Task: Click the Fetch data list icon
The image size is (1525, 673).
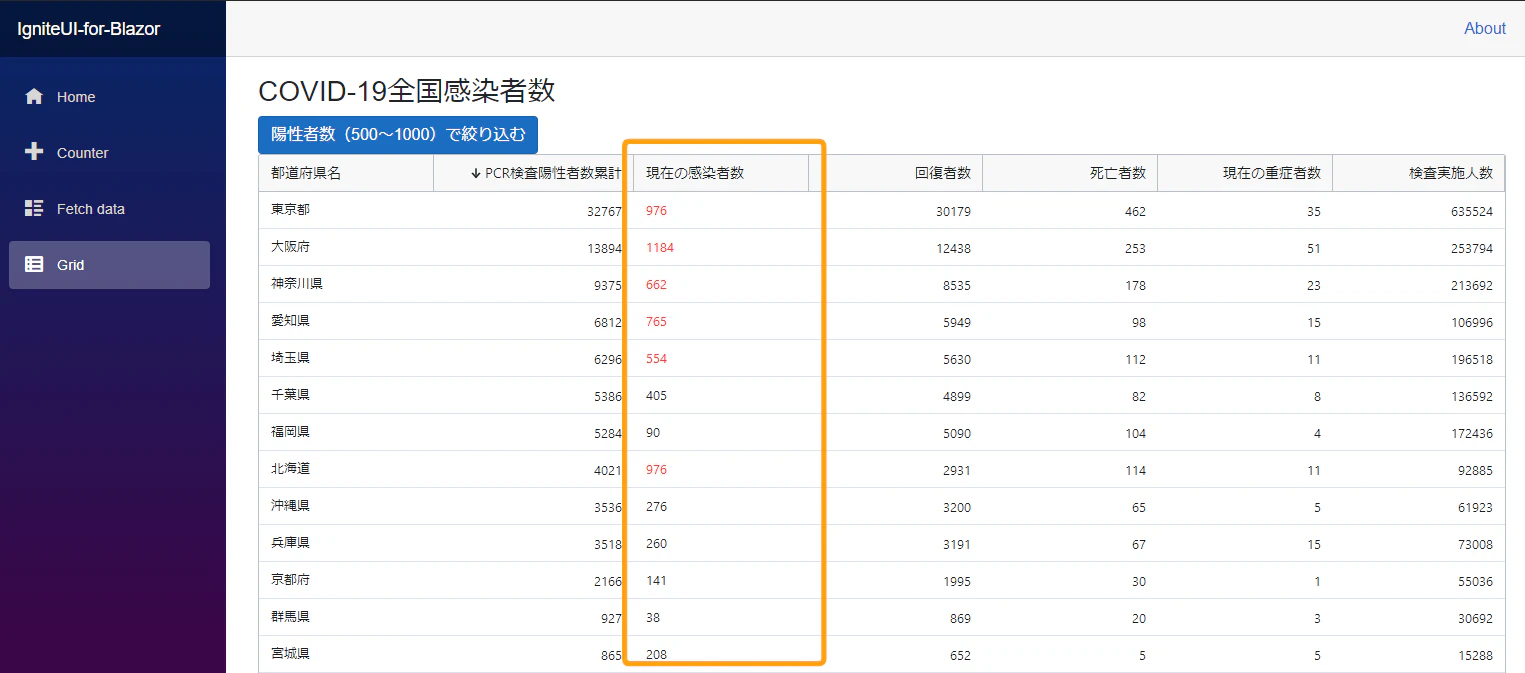Action: (34, 208)
